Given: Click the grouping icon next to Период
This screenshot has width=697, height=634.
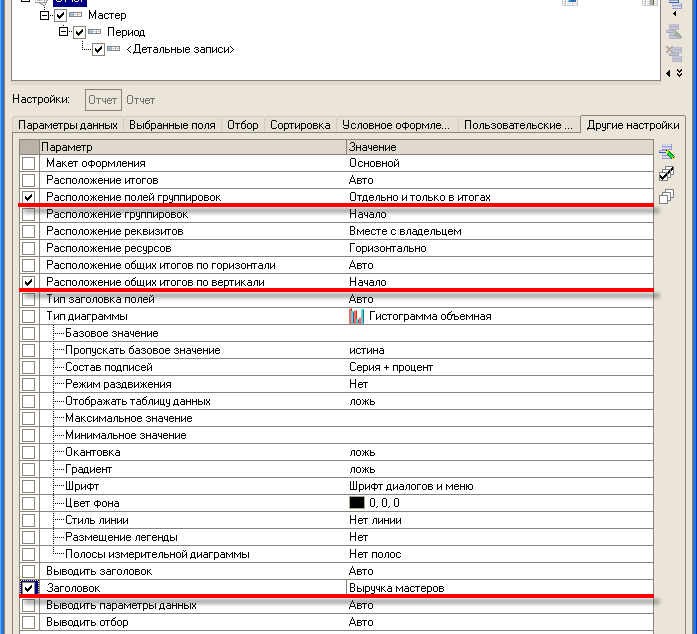Looking at the screenshot, I should click(x=95, y=32).
